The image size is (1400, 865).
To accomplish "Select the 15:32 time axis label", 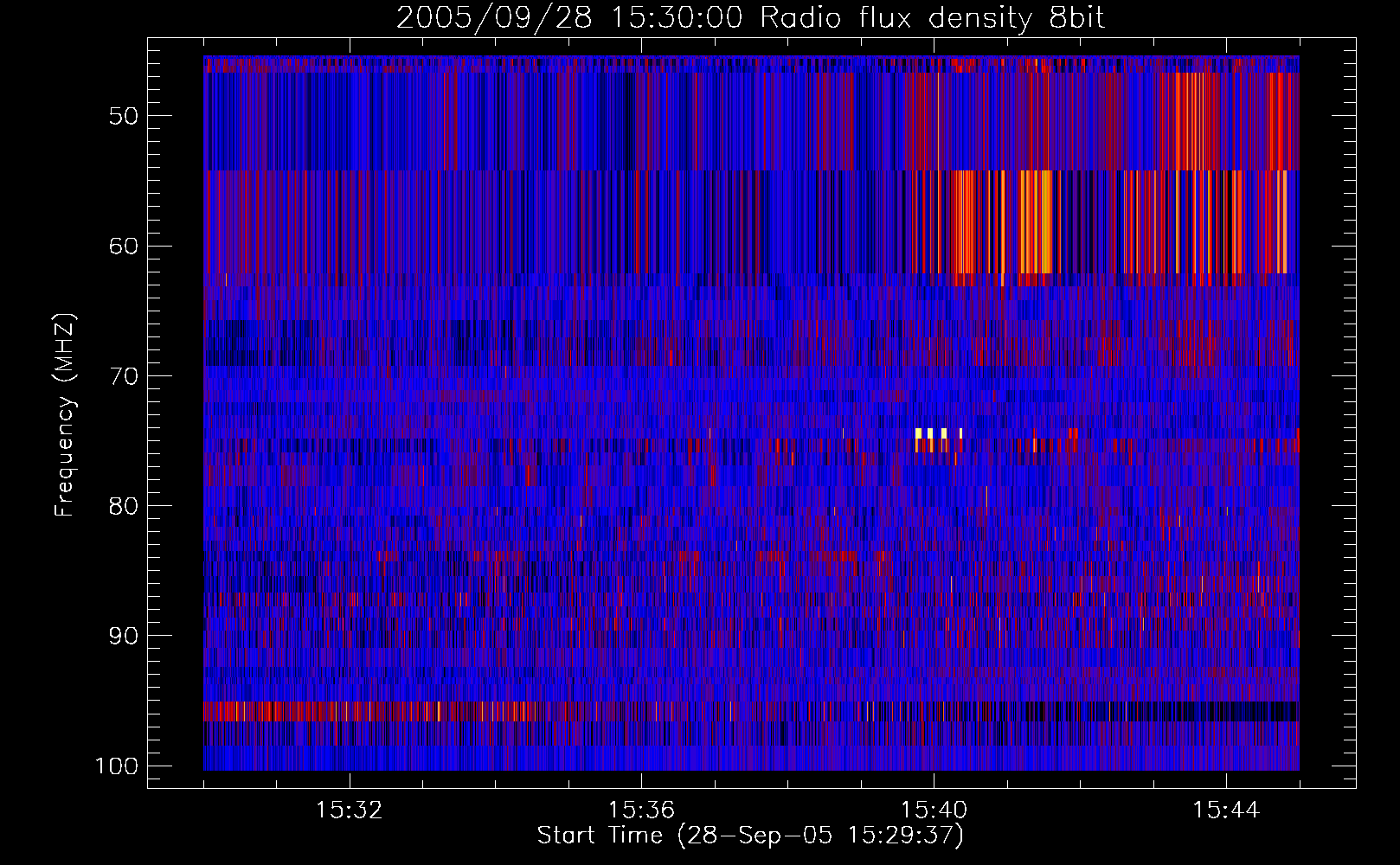I will [350, 811].
